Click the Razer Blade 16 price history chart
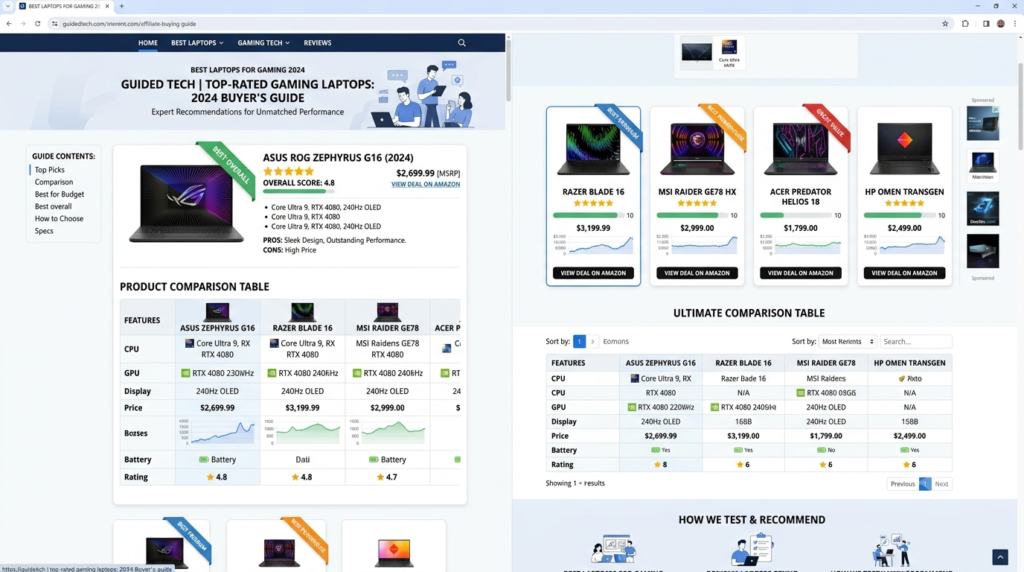 tap(593, 245)
